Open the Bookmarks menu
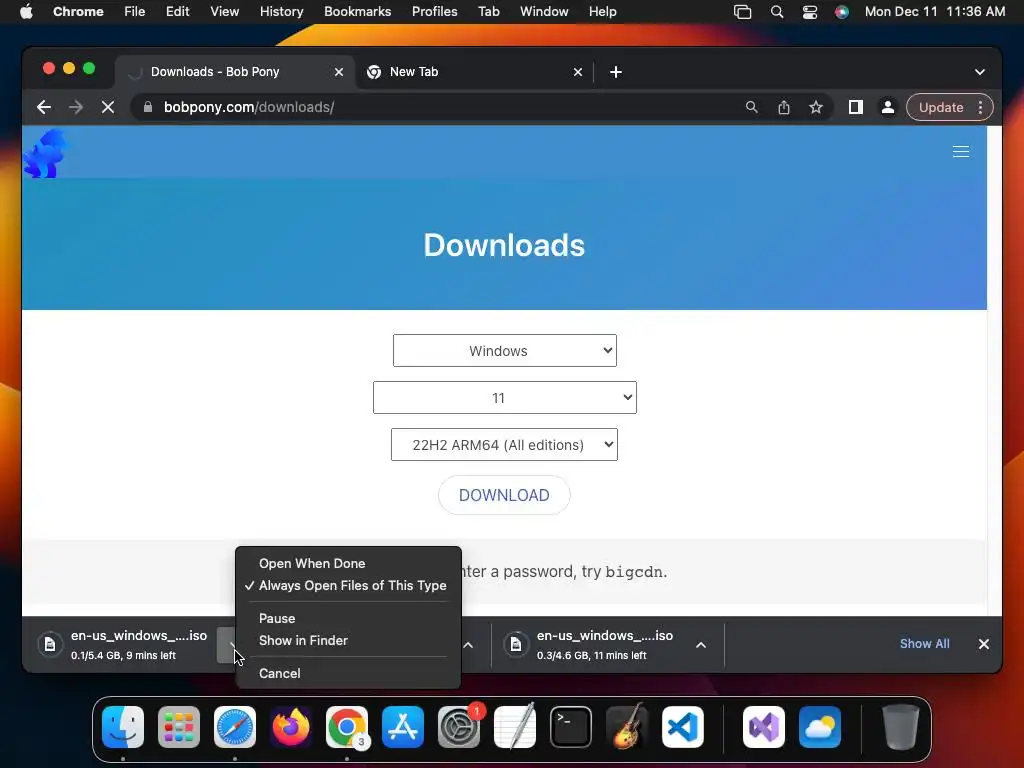The width and height of the screenshot is (1024, 768). point(357,12)
